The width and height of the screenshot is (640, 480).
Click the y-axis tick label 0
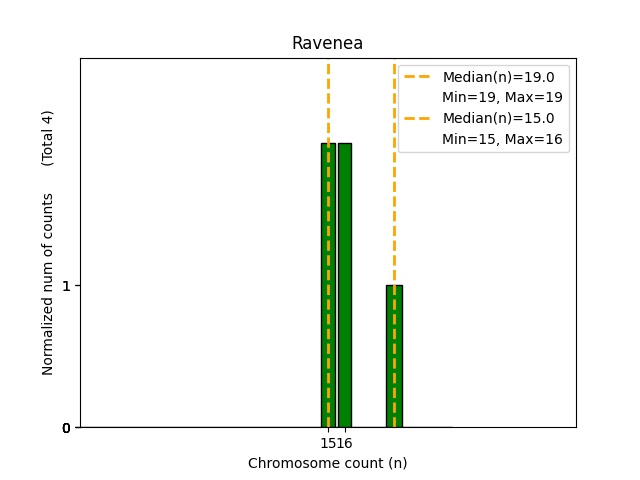(x=66, y=428)
